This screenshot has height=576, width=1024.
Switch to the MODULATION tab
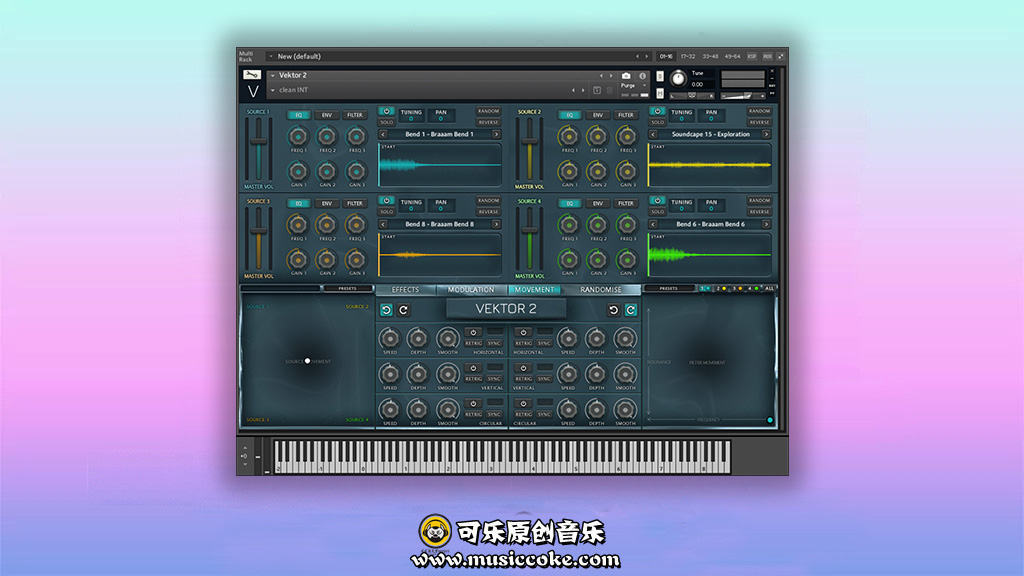[x=471, y=289]
